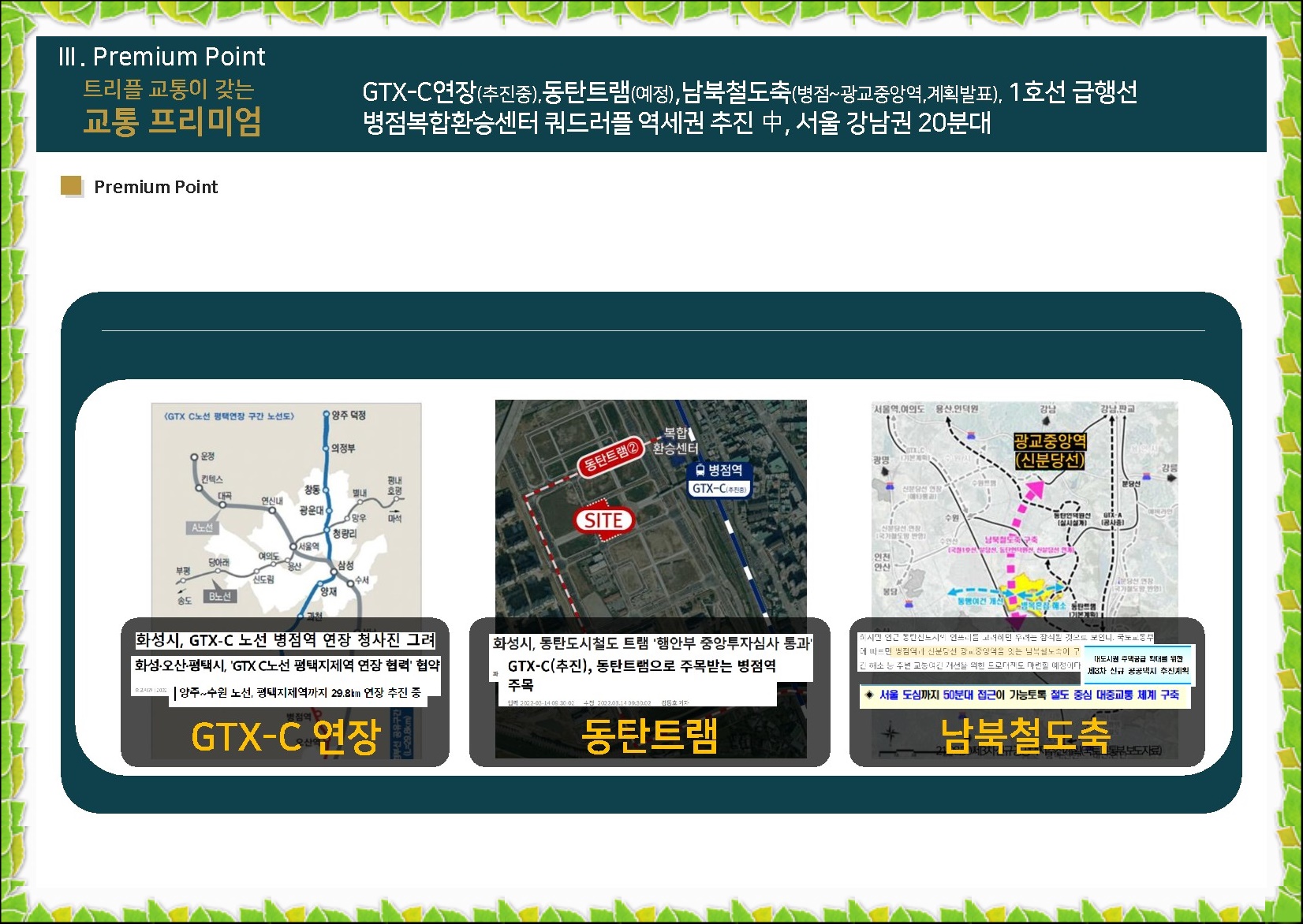Click the '광명' label on 남북철도축 map
This screenshot has width=1303, height=924.
[881, 459]
